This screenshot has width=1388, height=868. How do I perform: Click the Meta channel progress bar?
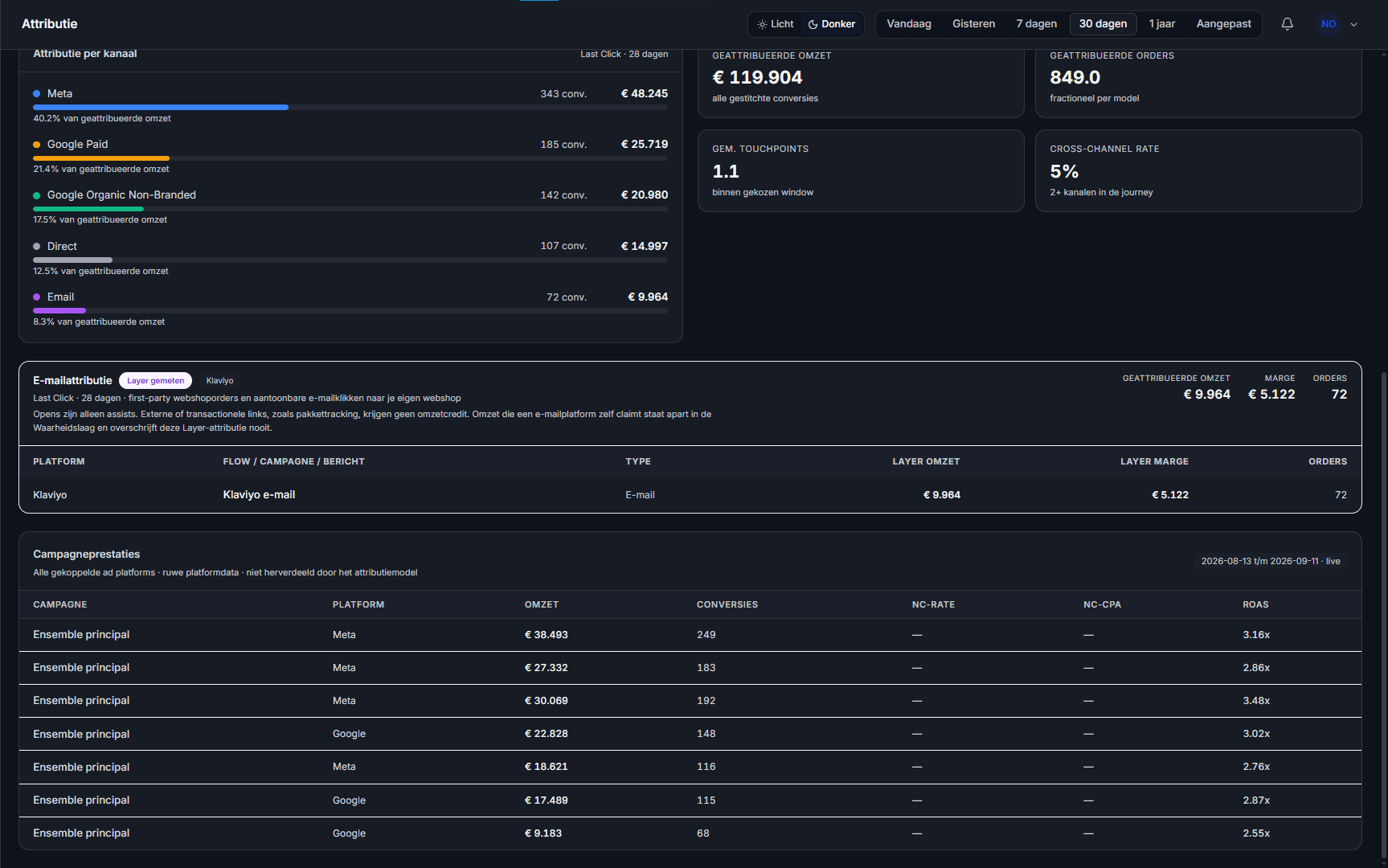click(x=350, y=107)
